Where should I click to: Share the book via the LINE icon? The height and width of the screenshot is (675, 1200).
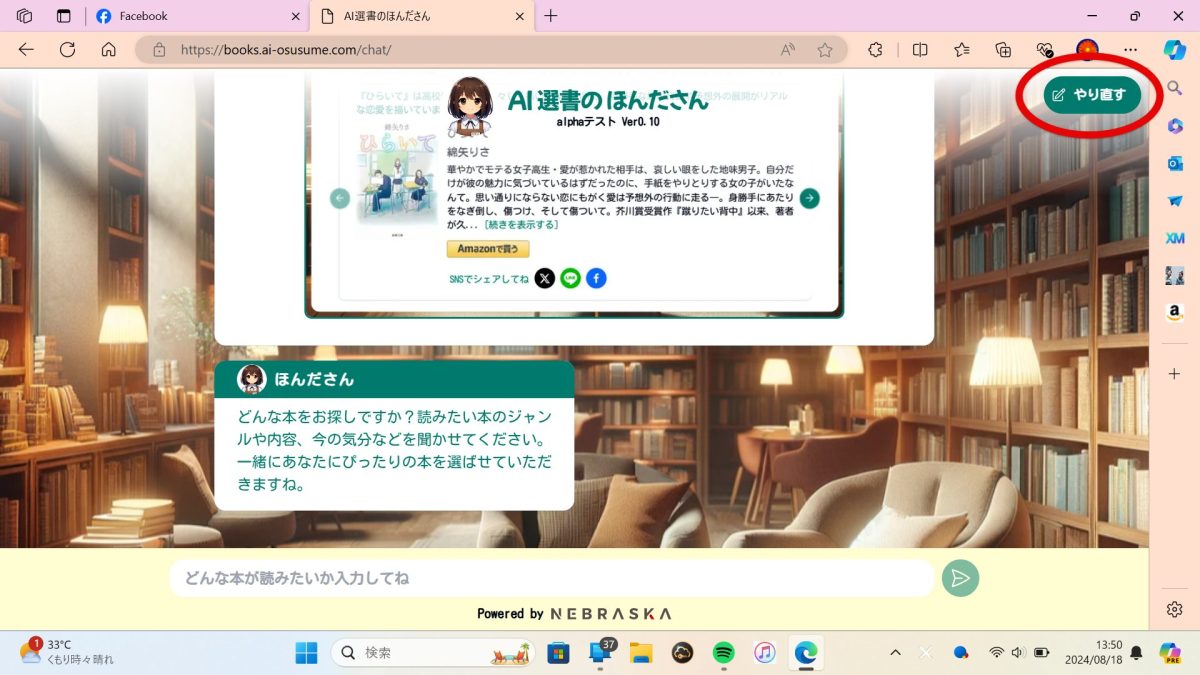(x=570, y=278)
